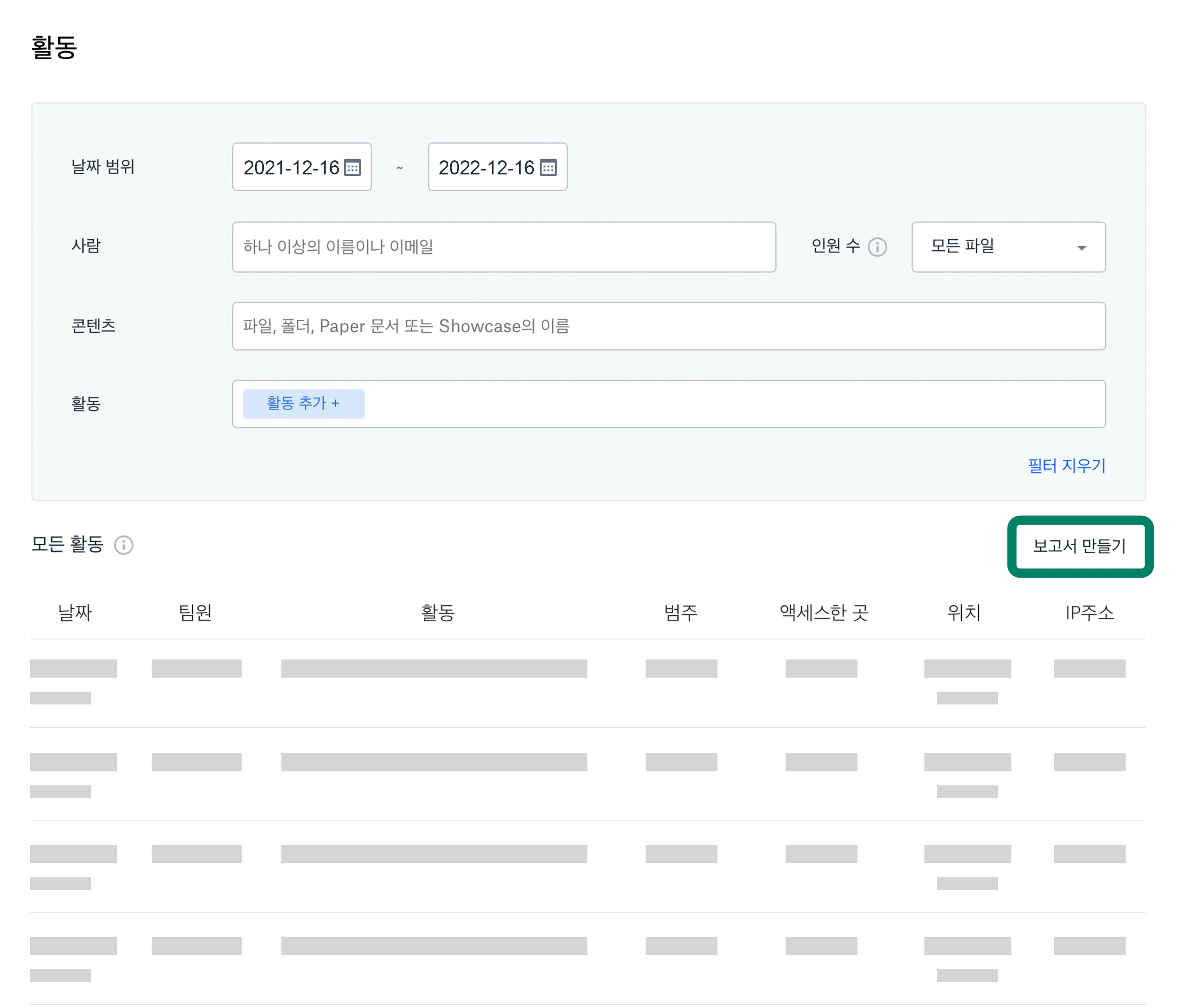Click the 활동 추가 + button
1181x1008 pixels.
coord(303,404)
